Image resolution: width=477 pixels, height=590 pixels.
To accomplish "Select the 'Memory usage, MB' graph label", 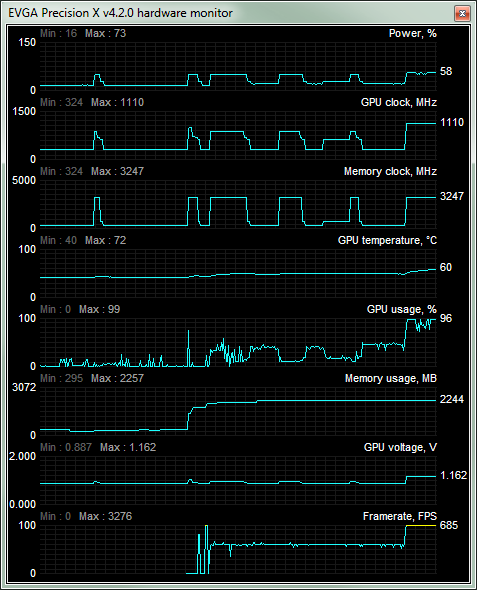I will (x=390, y=379).
